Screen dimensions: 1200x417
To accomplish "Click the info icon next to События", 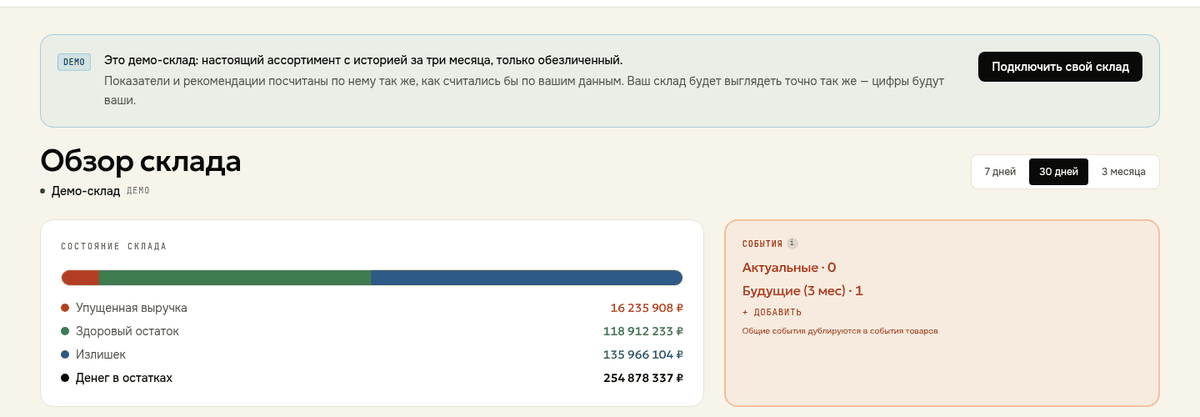I will click(x=792, y=243).
